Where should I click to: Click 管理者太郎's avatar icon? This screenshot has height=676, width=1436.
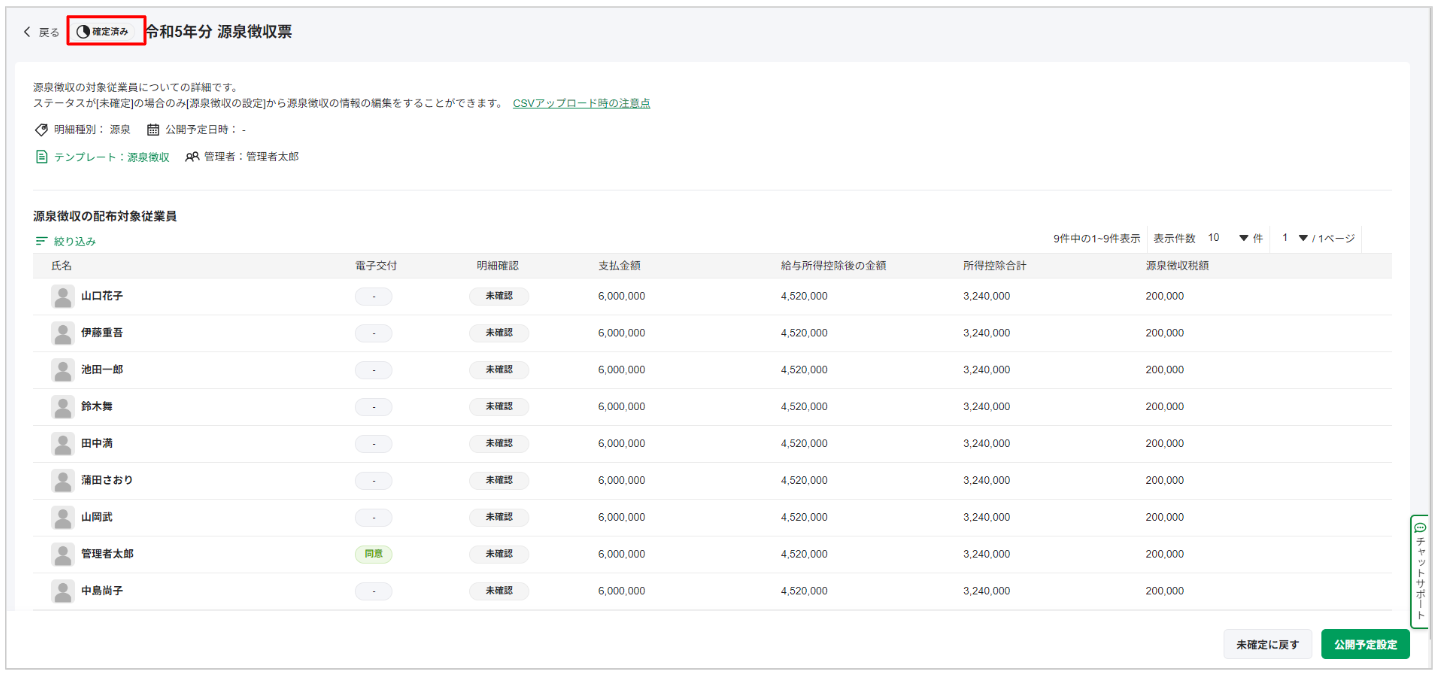click(x=63, y=554)
